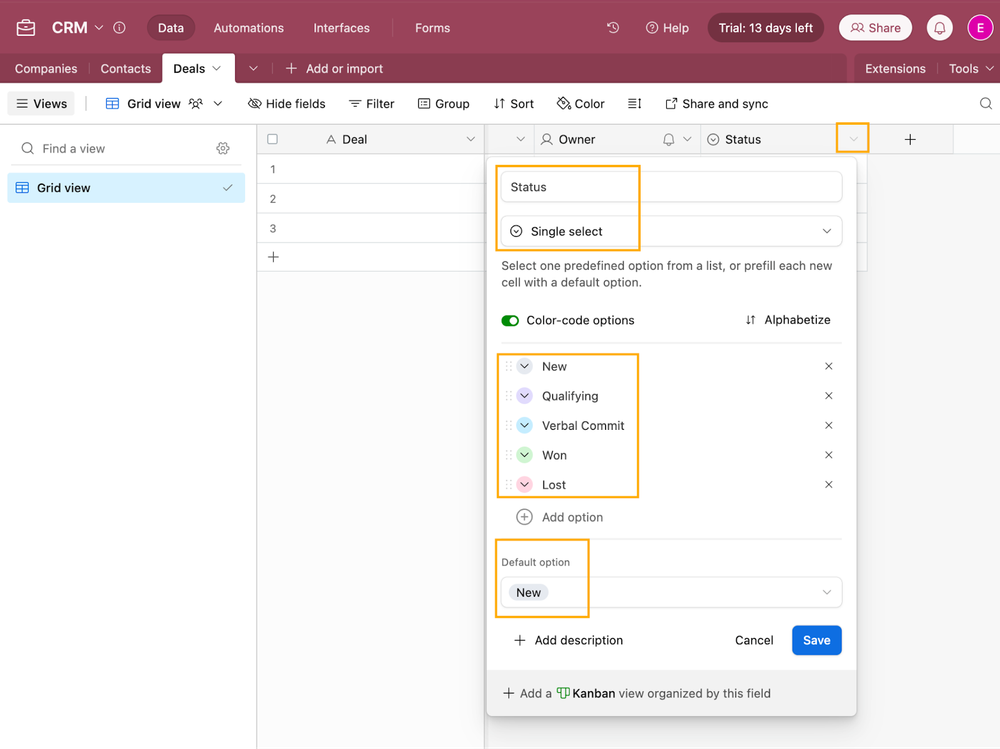Click the collaborators icon next to Grid view

pos(196,103)
